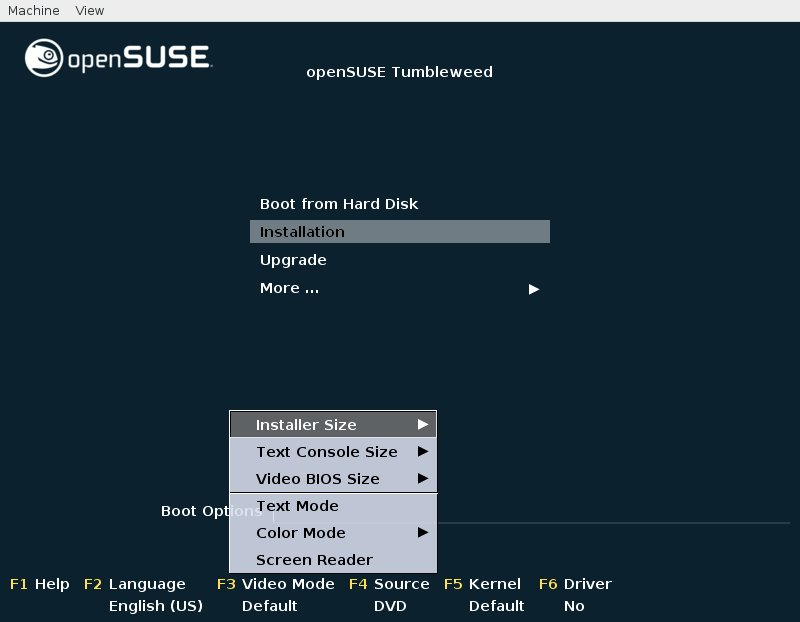Screen dimensions: 800x622
Task: Open the F5 Kernel options
Action: tap(482, 584)
